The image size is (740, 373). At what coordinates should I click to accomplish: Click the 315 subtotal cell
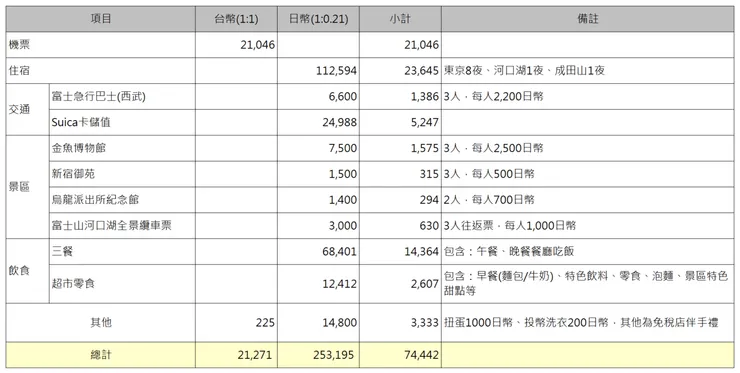(x=400, y=174)
